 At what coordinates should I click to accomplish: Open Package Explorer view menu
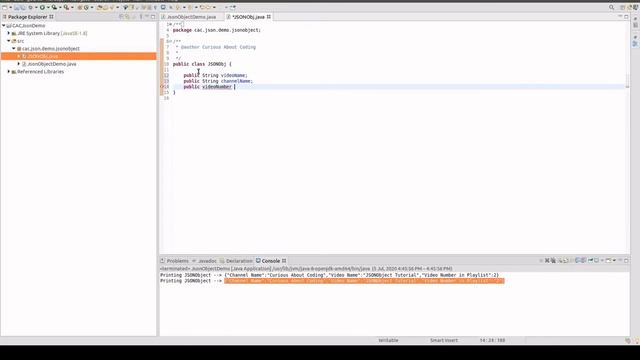141,17
